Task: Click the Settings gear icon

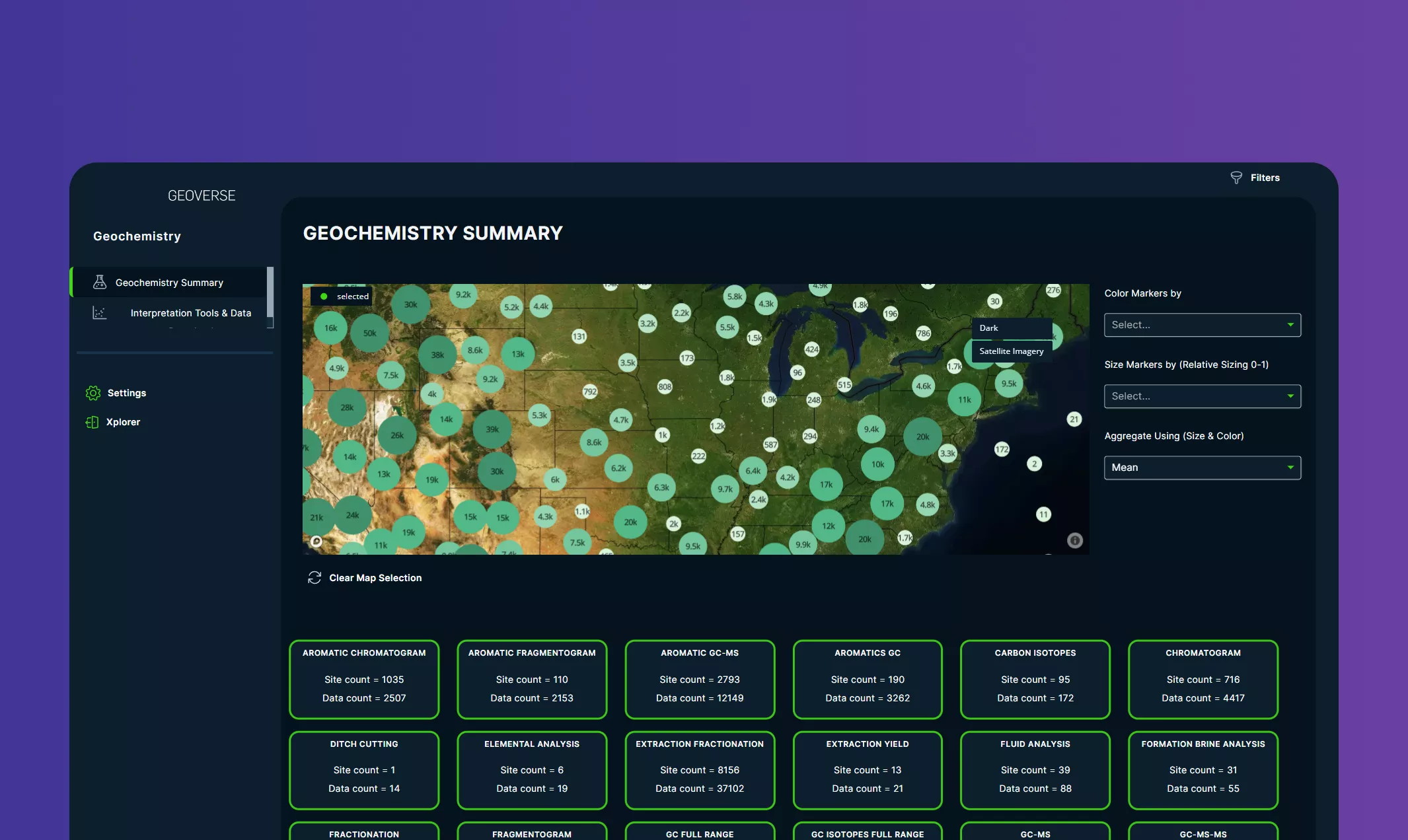Action: tap(93, 393)
